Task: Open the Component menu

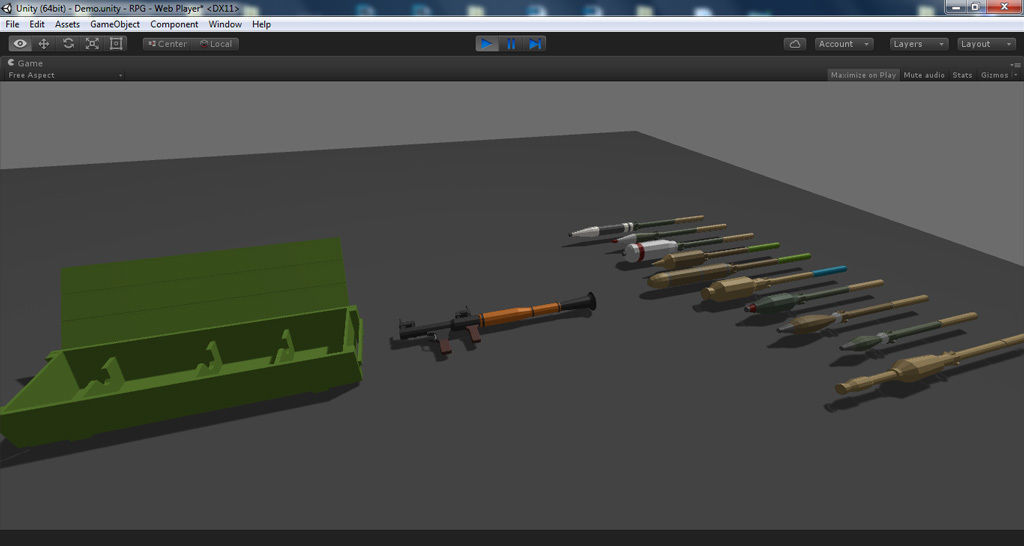Action: coord(174,24)
